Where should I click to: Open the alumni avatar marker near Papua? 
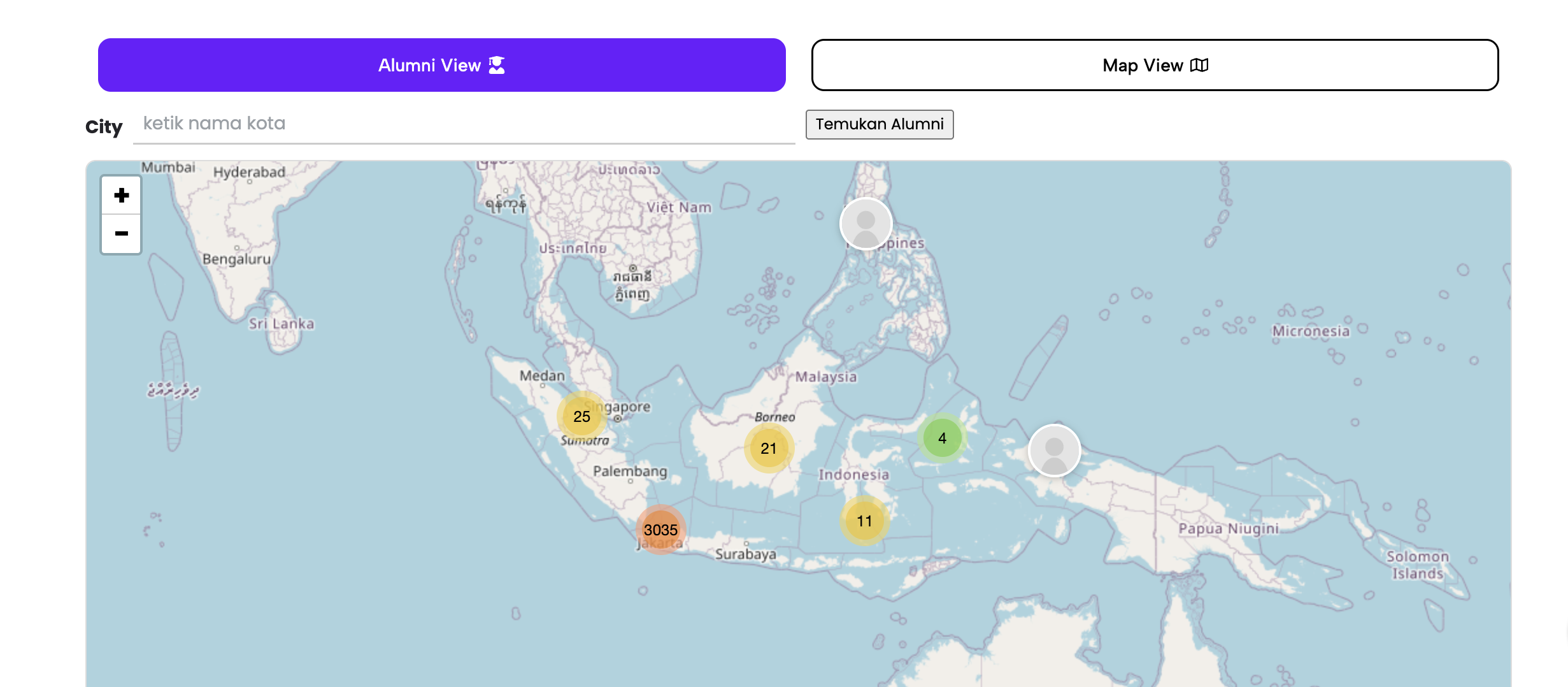click(1054, 451)
